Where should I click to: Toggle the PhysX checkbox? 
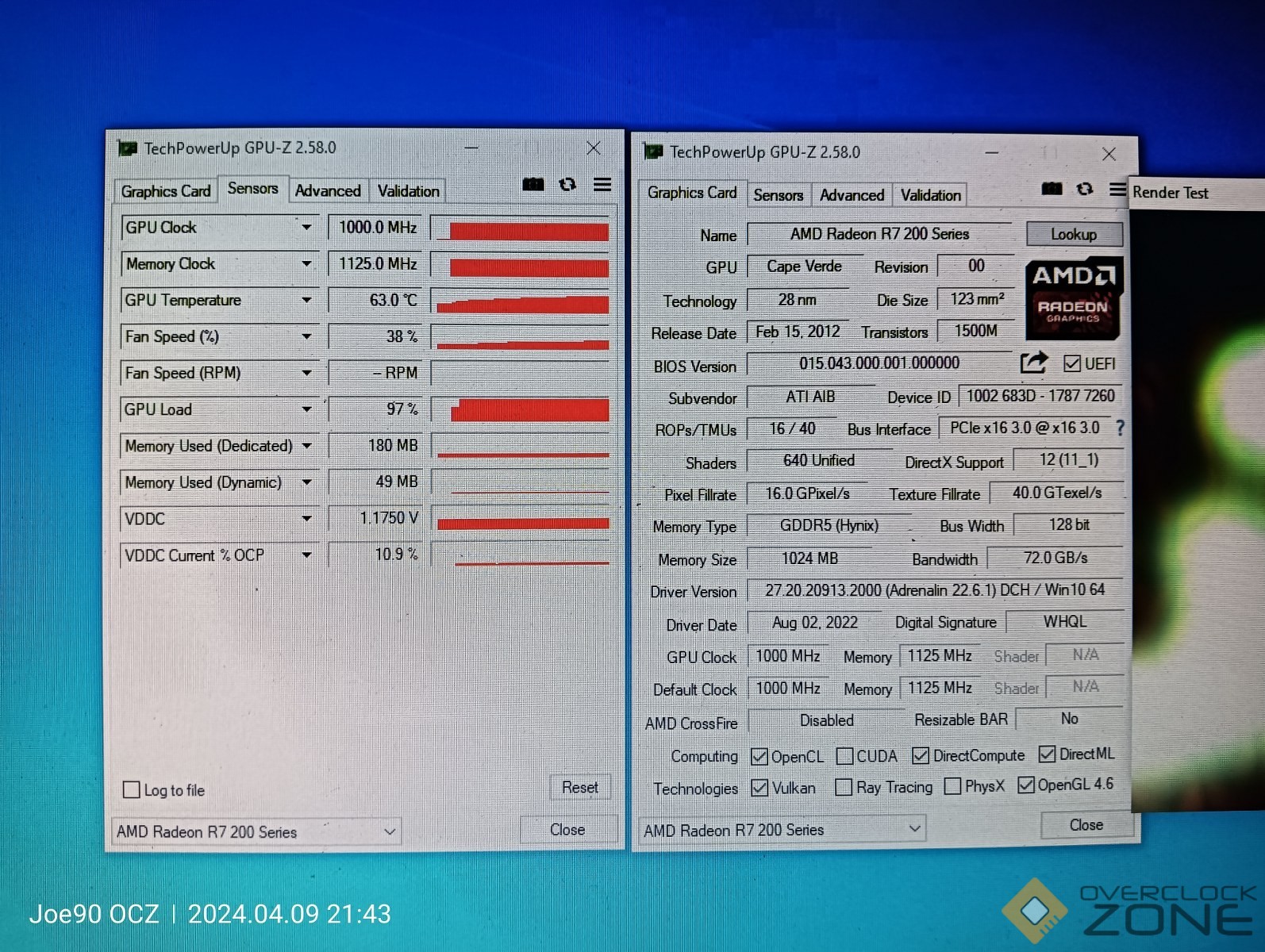coord(952,786)
